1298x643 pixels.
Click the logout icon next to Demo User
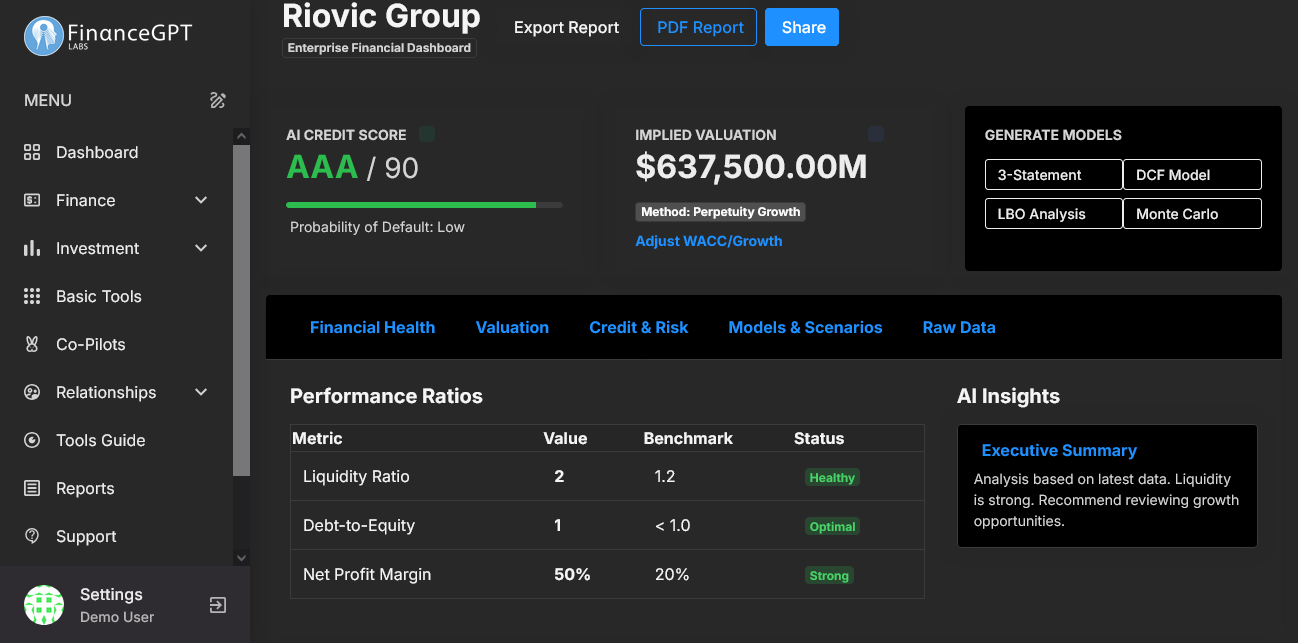pyautogui.click(x=217, y=605)
